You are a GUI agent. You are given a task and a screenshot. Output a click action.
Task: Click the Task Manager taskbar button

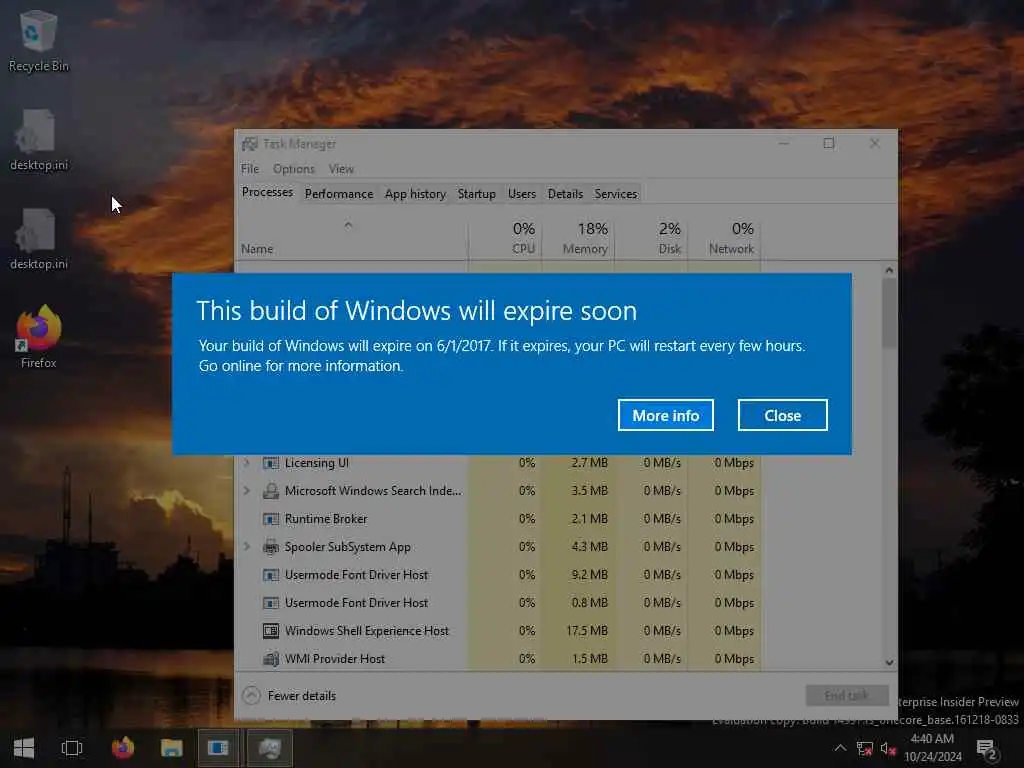(269, 748)
